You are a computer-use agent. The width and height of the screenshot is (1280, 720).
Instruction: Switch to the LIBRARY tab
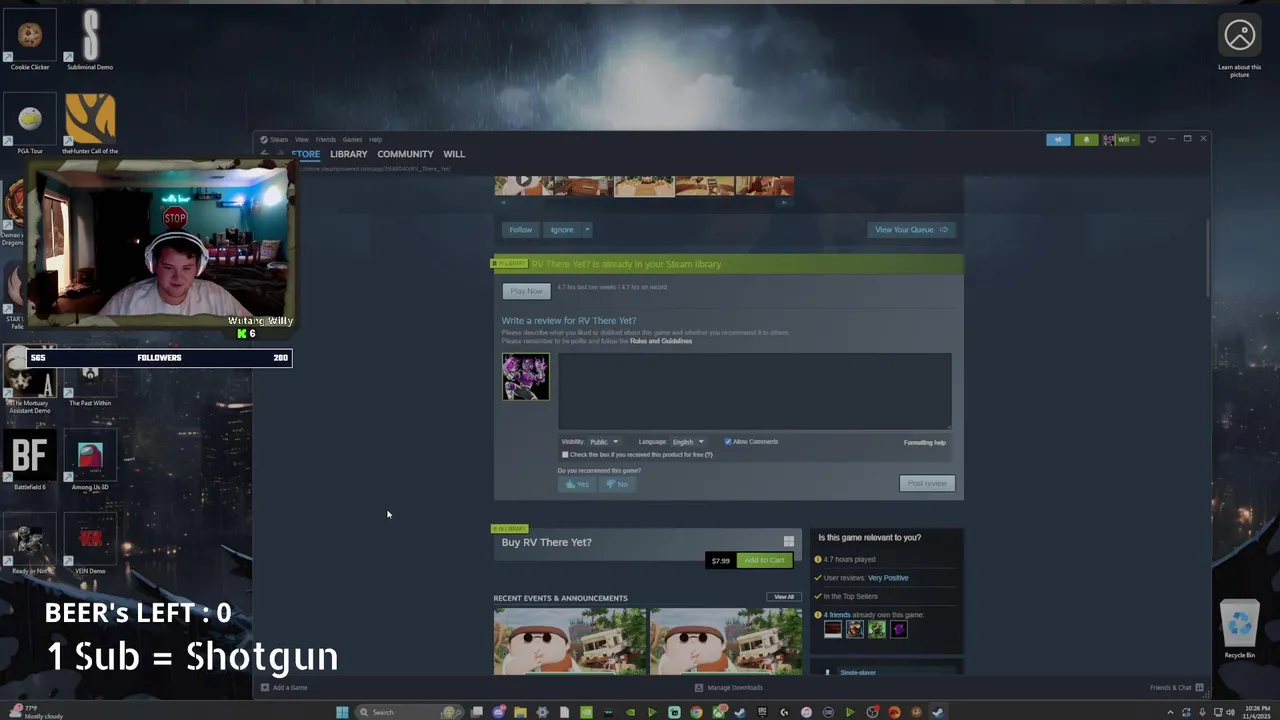tap(349, 154)
